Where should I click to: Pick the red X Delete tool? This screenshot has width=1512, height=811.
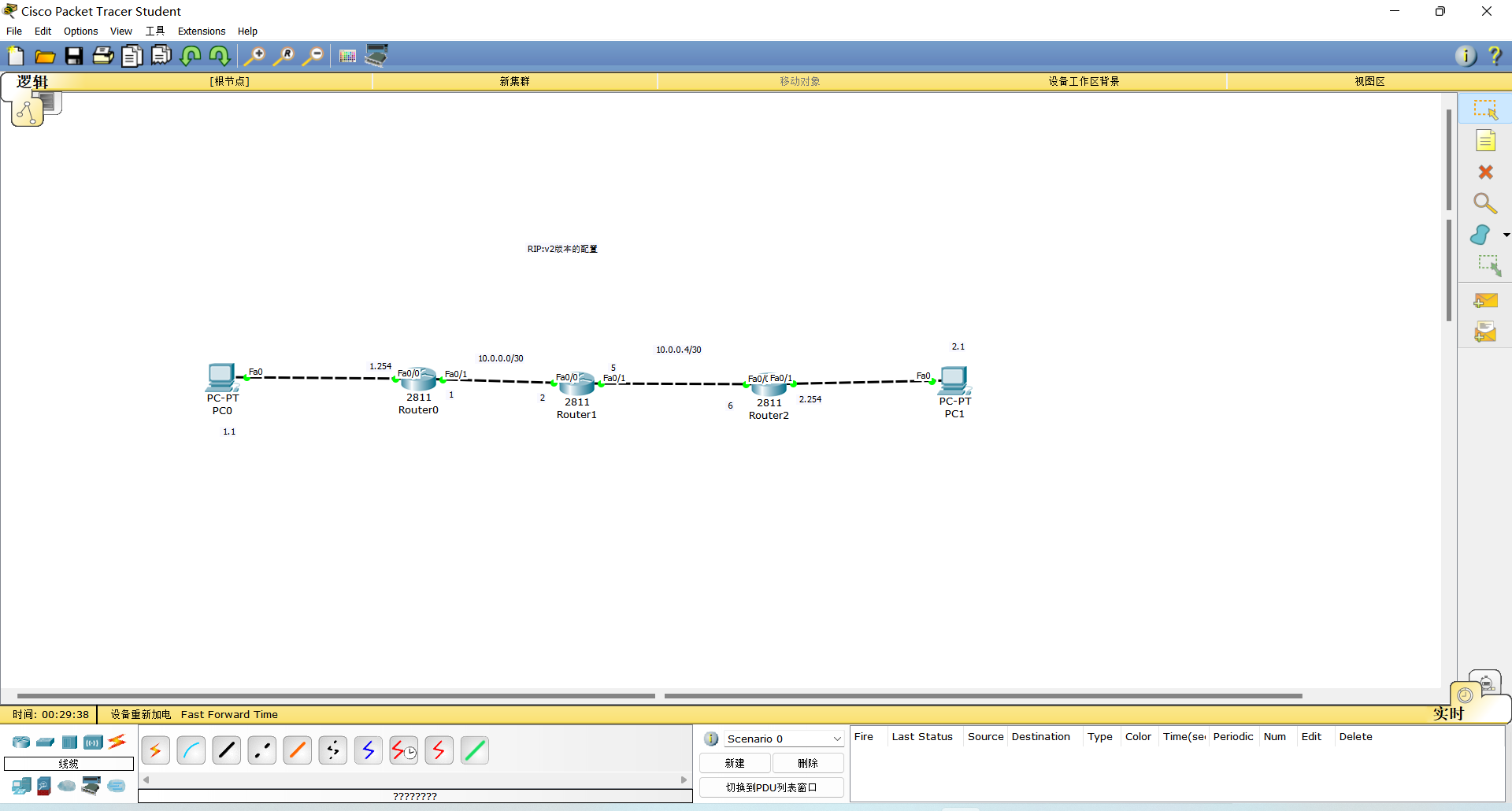click(x=1485, y=172)
